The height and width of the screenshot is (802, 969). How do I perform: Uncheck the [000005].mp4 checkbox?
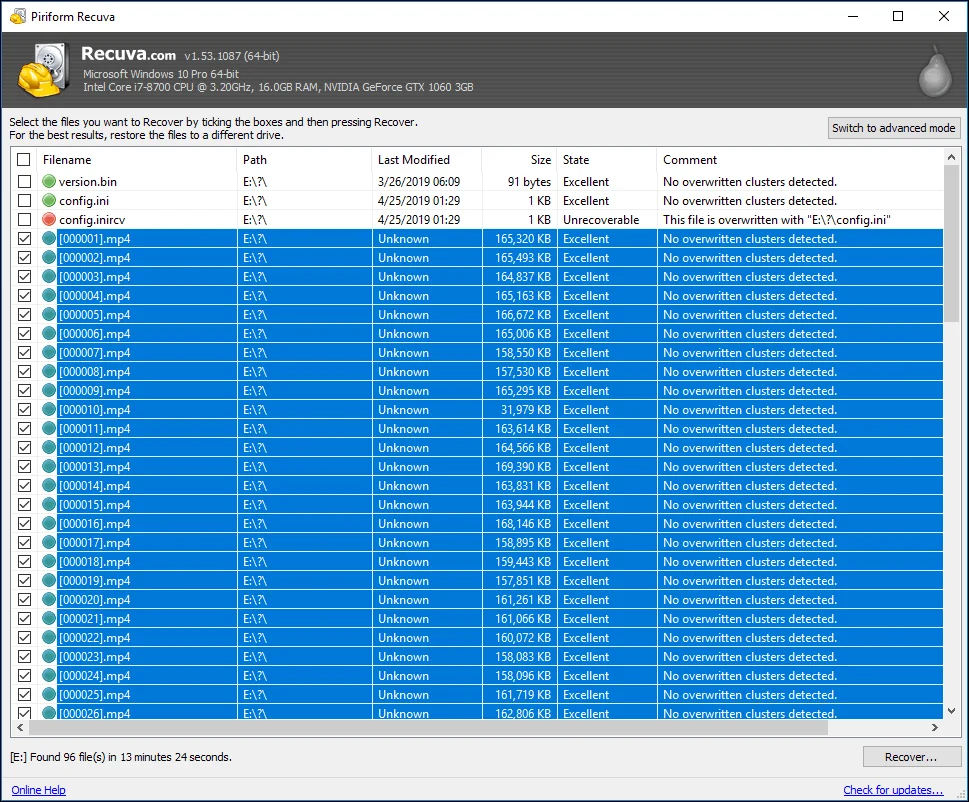[24, 315]
